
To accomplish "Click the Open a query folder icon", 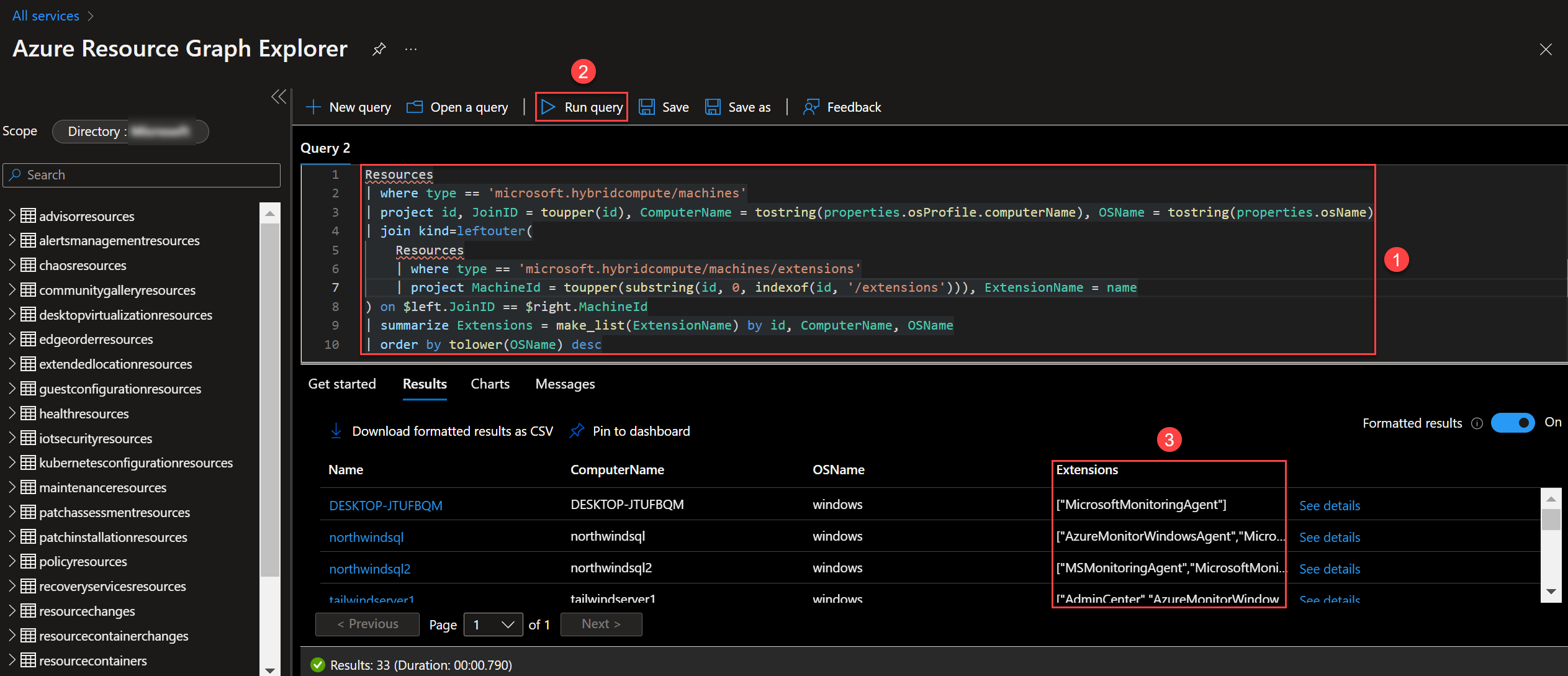I will click(x=415, y=107).
